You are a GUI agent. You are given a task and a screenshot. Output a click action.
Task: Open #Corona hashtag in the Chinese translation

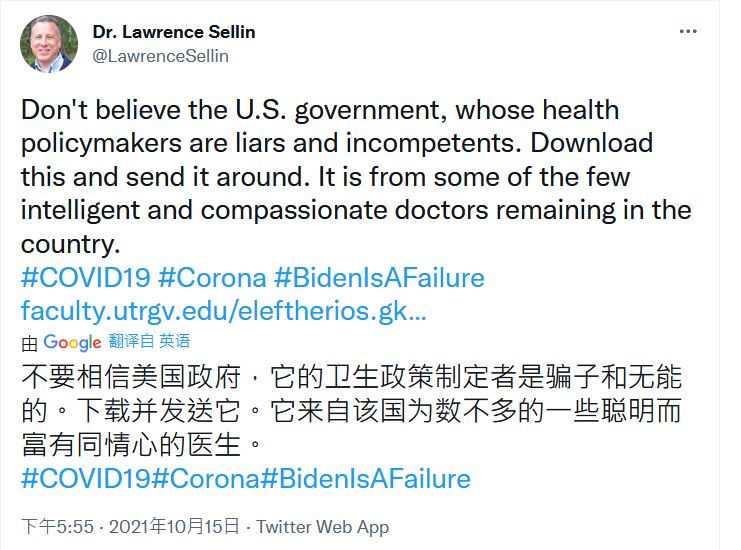204,478
